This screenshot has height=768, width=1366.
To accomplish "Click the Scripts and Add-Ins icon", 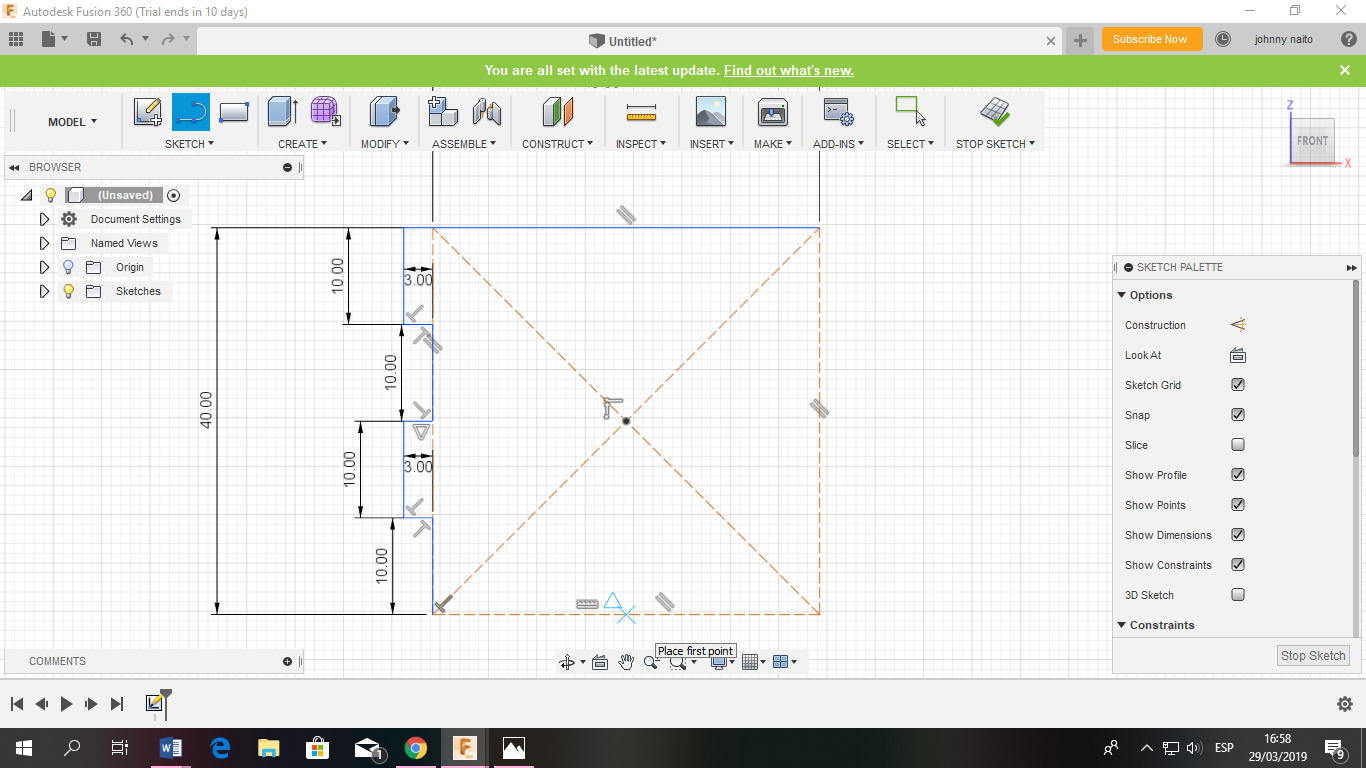I will [838, 111].
